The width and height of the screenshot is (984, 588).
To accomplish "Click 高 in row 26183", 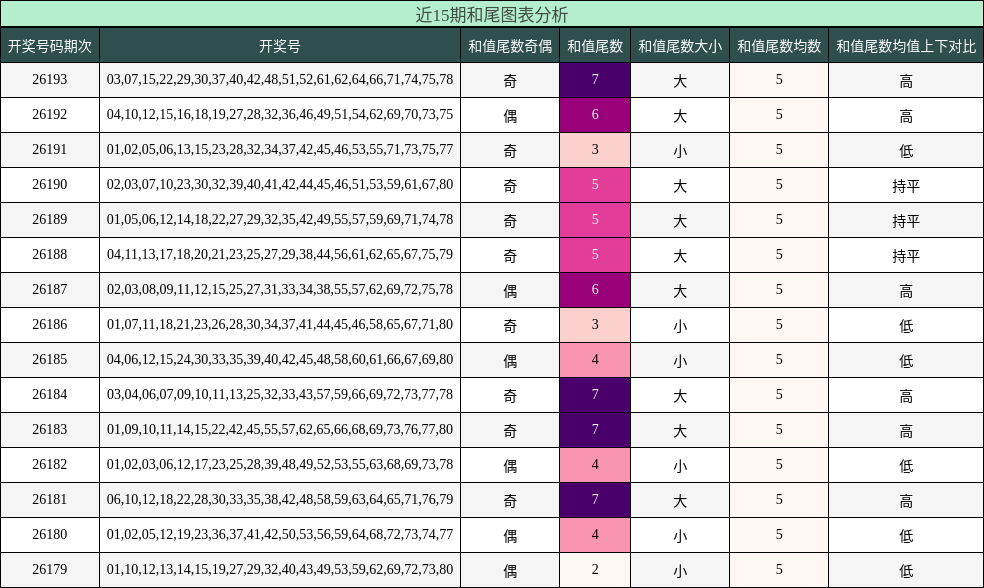I will pos(906,431).
